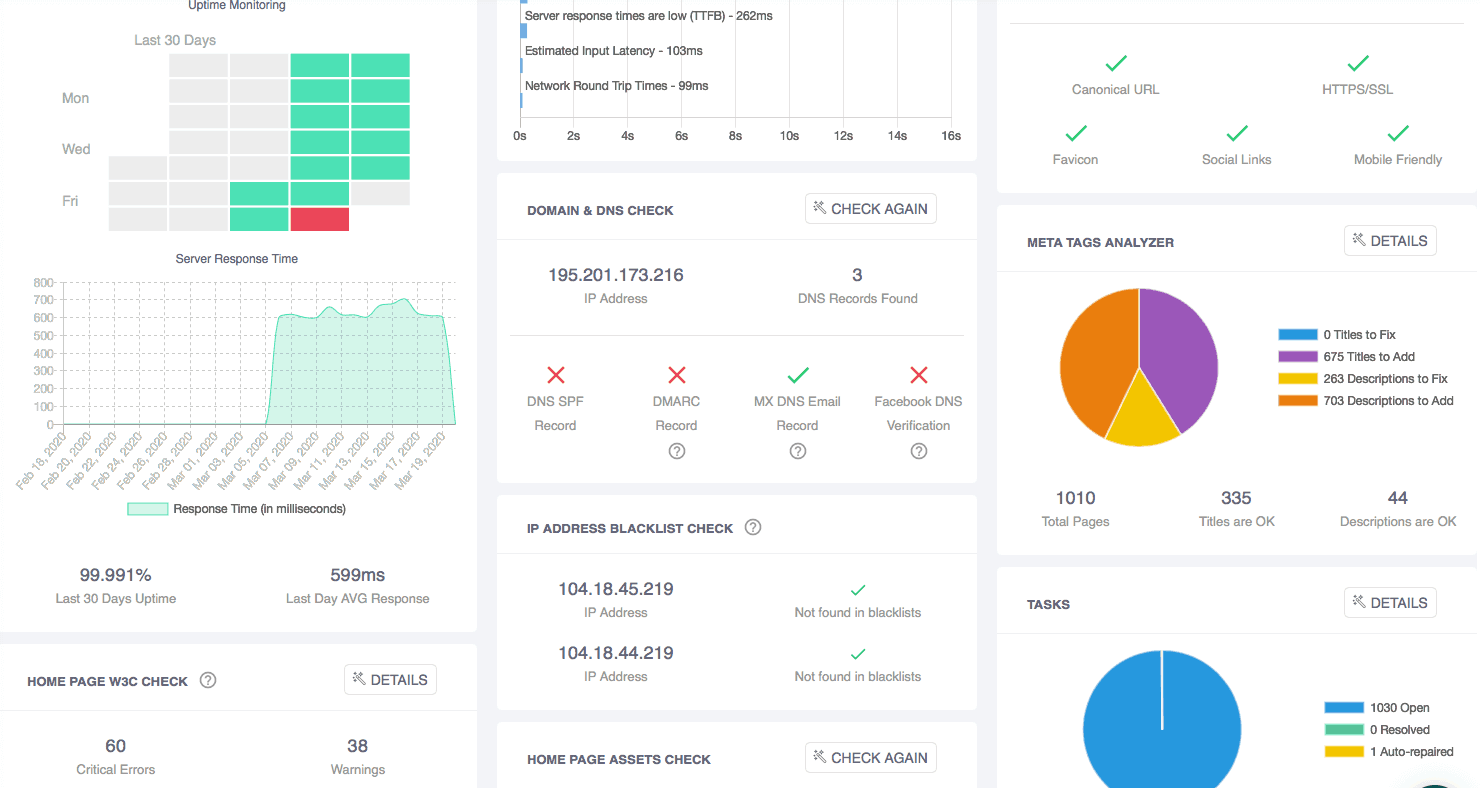This screenshot has height=788, width=1480.
Task: Open Details for Home Page W3C Check
Action: pyautogui.click(x=390, y=680)
